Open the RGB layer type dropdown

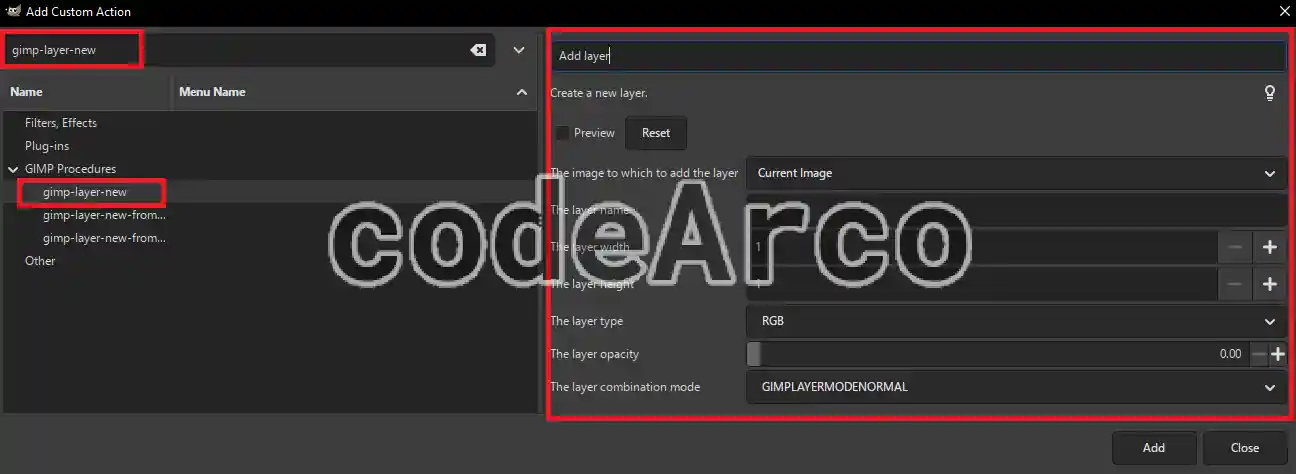point(1016,321)
